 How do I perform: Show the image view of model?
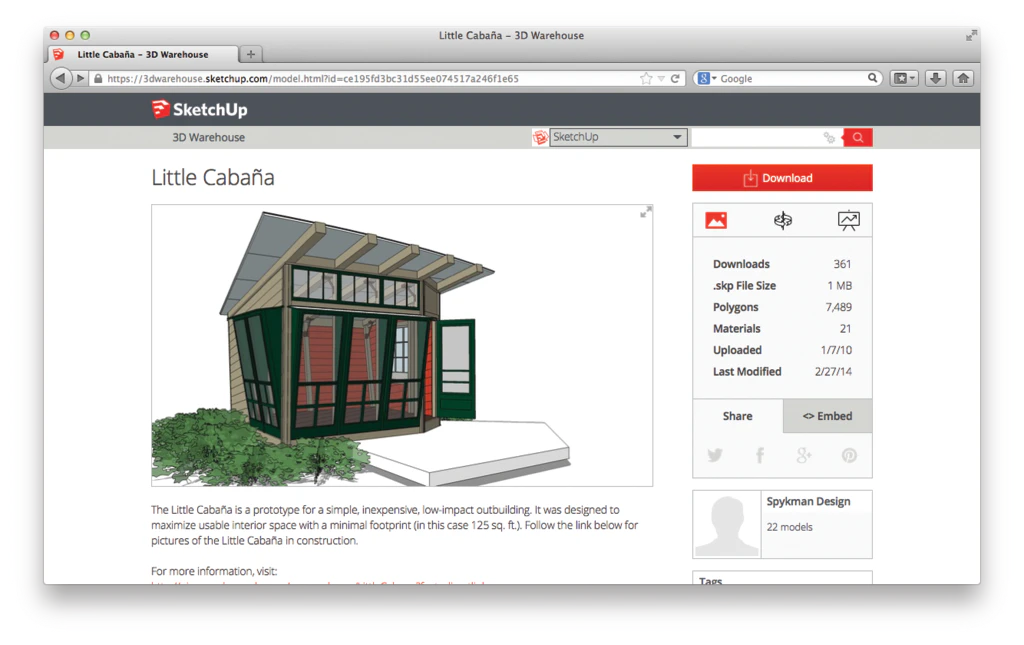(x=716, y=221)
